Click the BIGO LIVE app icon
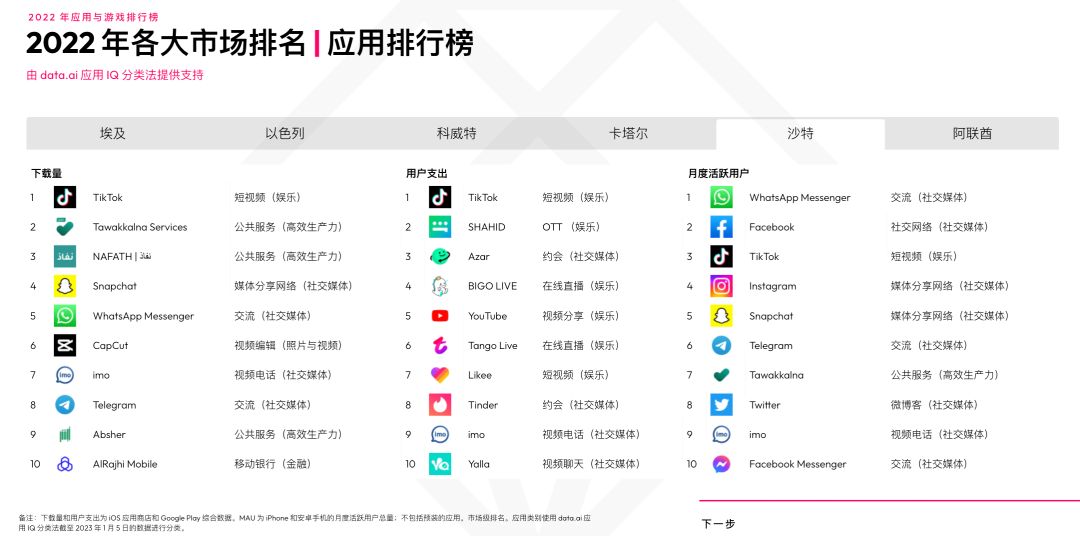 click(x=440, y=286)
